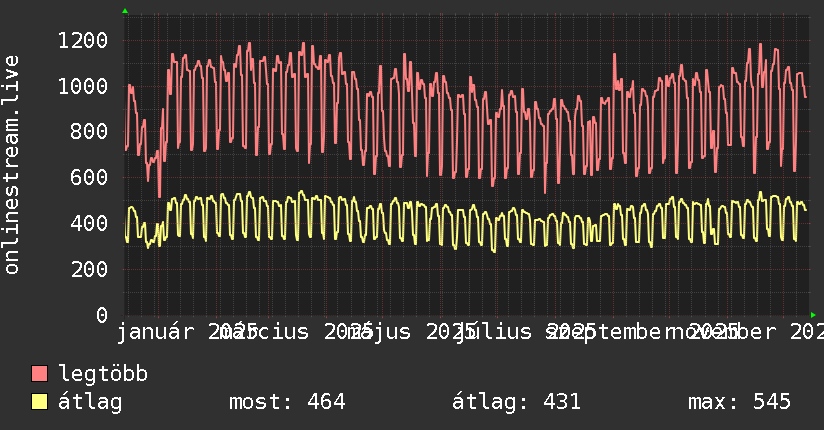The height and width of the screenshot is (430, 824).
Task: Click the 'legtöbb' legend label
Action: point(103,374)
